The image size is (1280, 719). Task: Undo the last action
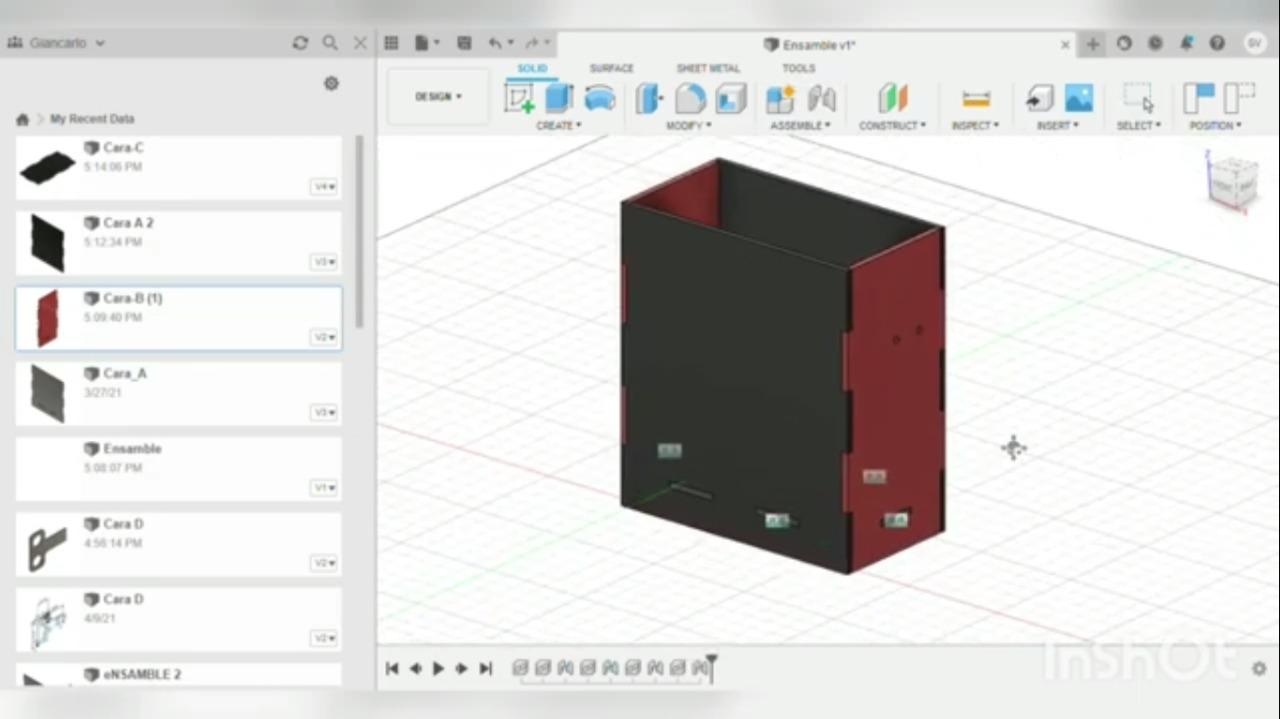(495, 43)
